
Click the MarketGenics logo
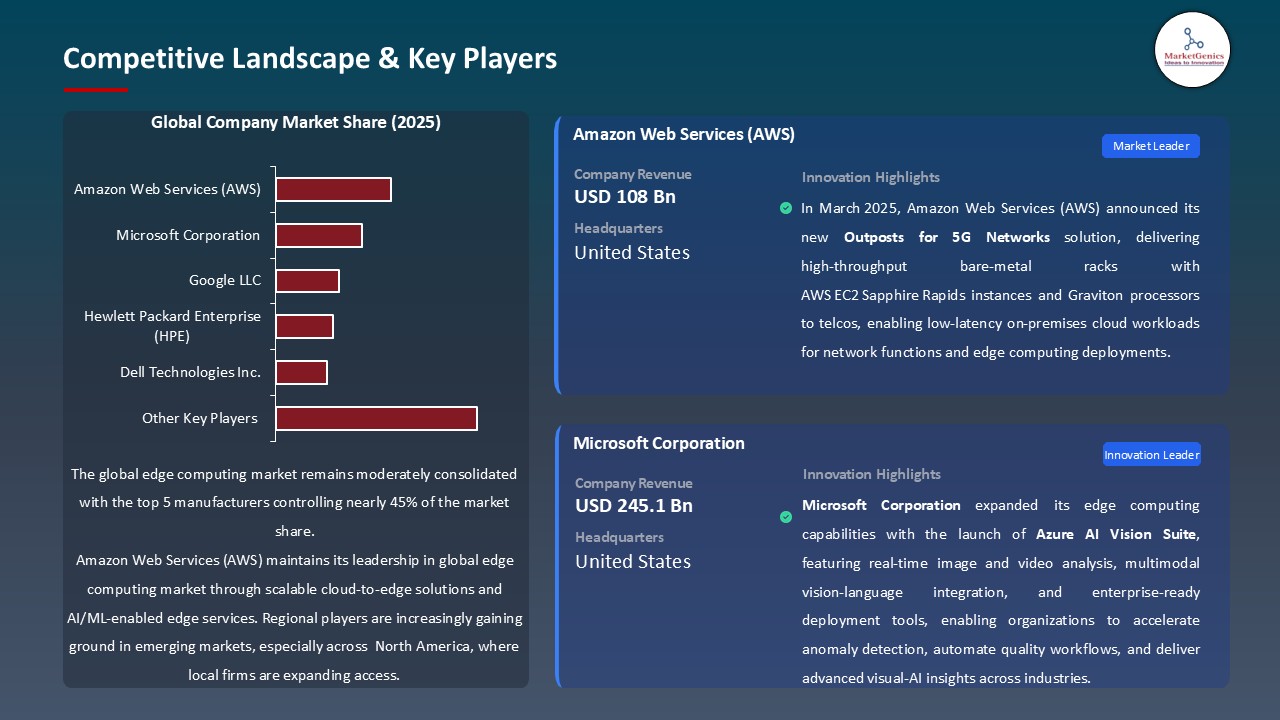click(1192, 50)
